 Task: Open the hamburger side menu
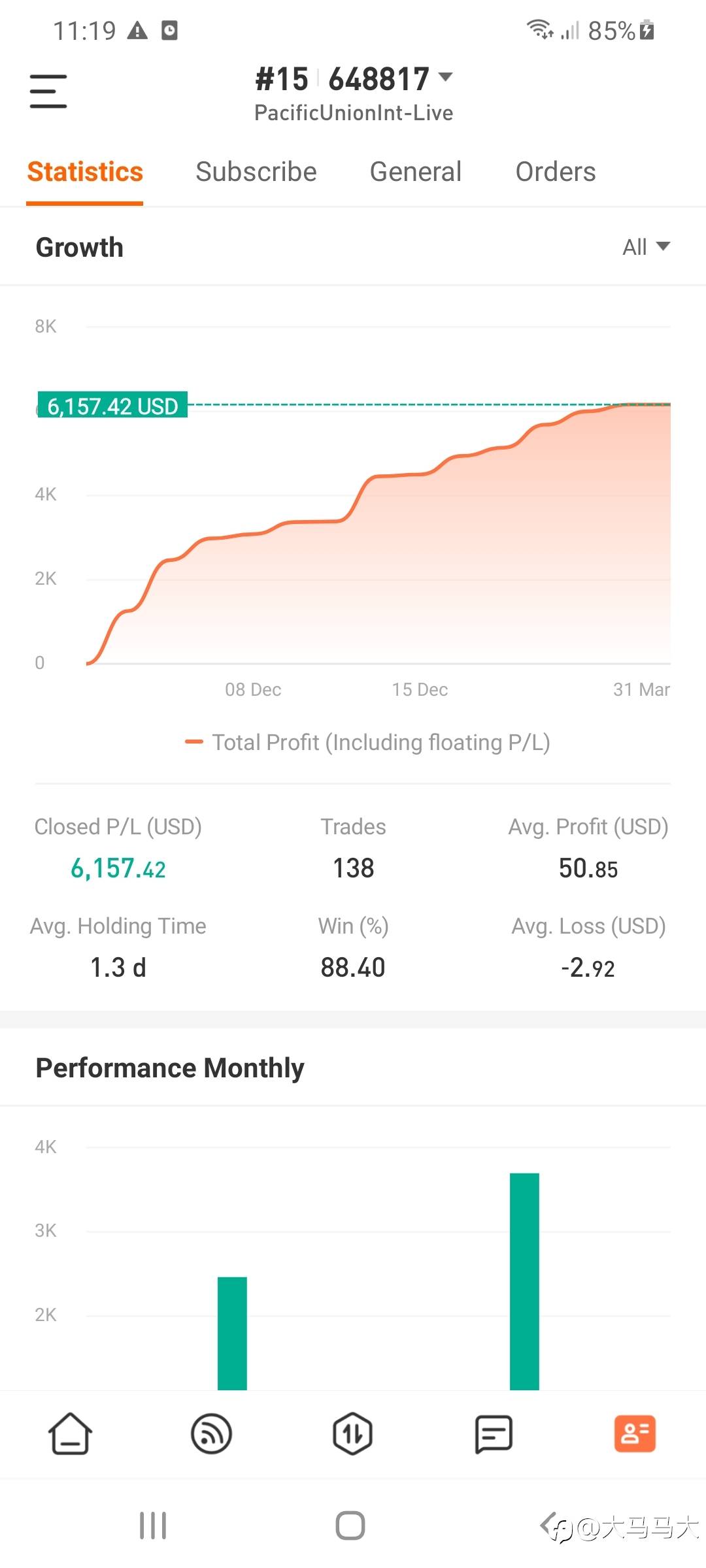[48, 91]
